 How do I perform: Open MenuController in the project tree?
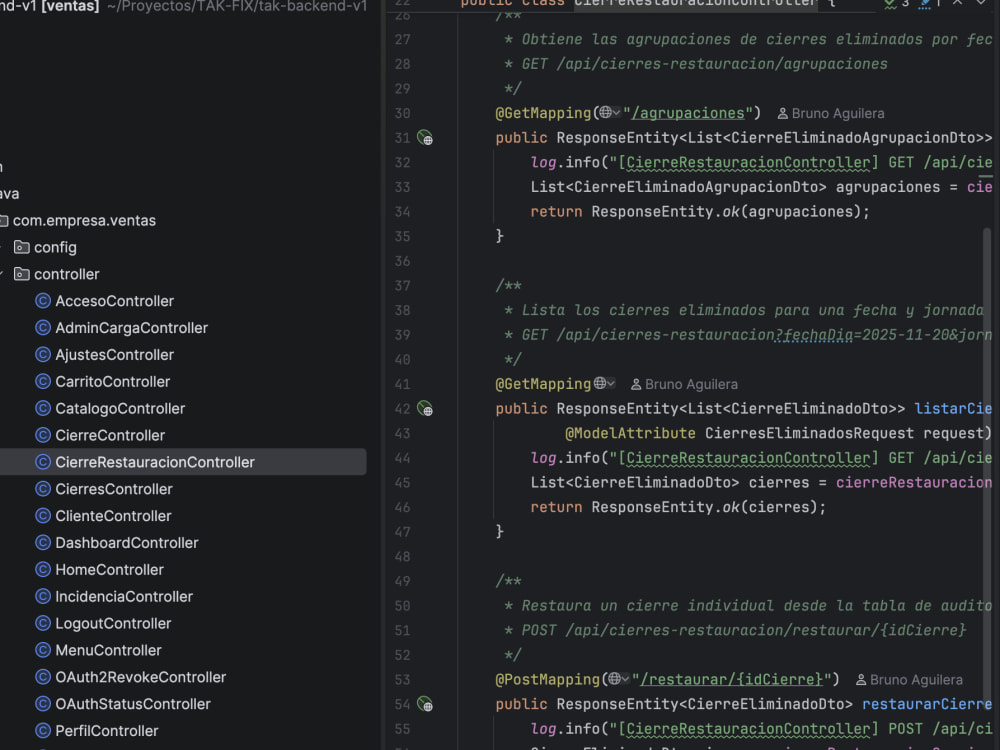click(x=108, y=650)
